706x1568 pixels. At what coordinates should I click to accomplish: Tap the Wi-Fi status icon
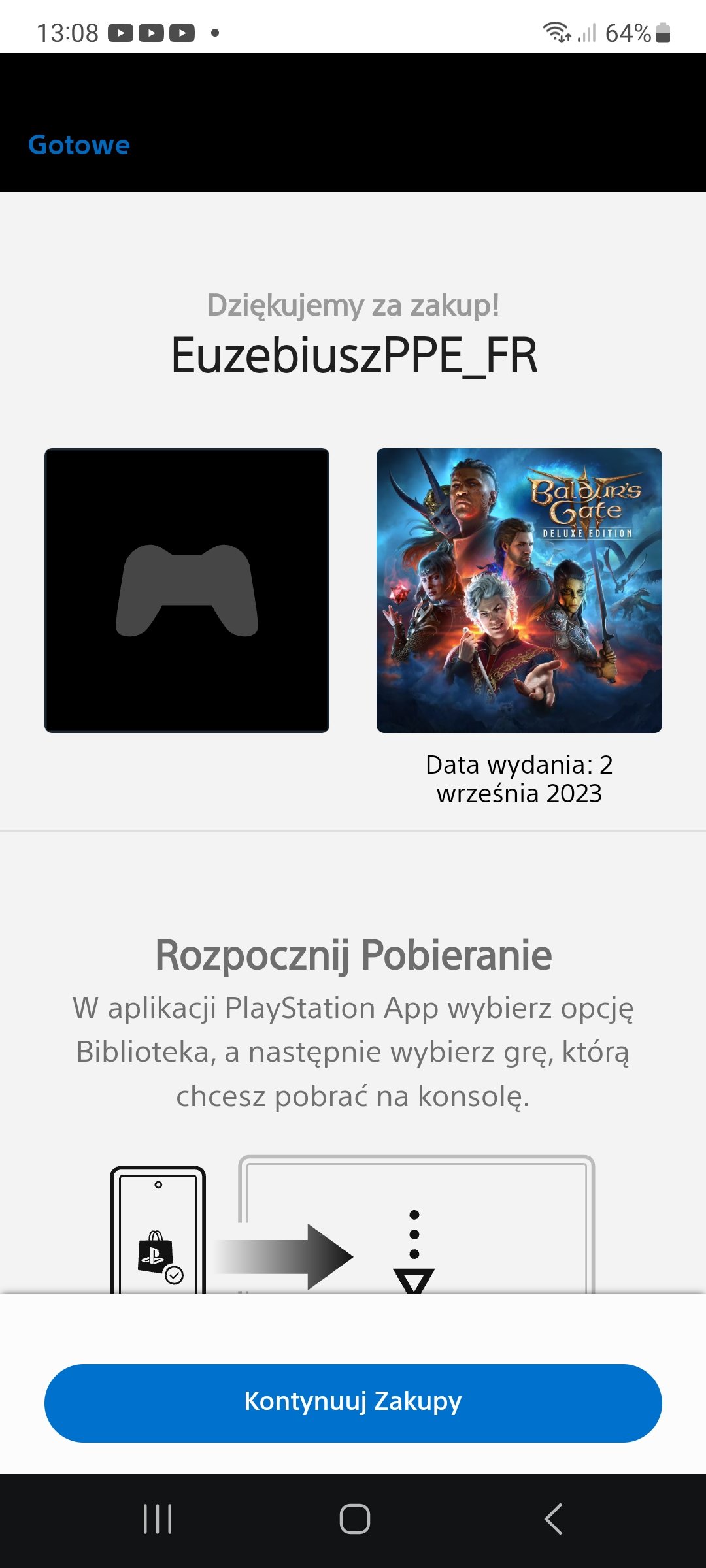pyautogui.click(x=556, y=32)
